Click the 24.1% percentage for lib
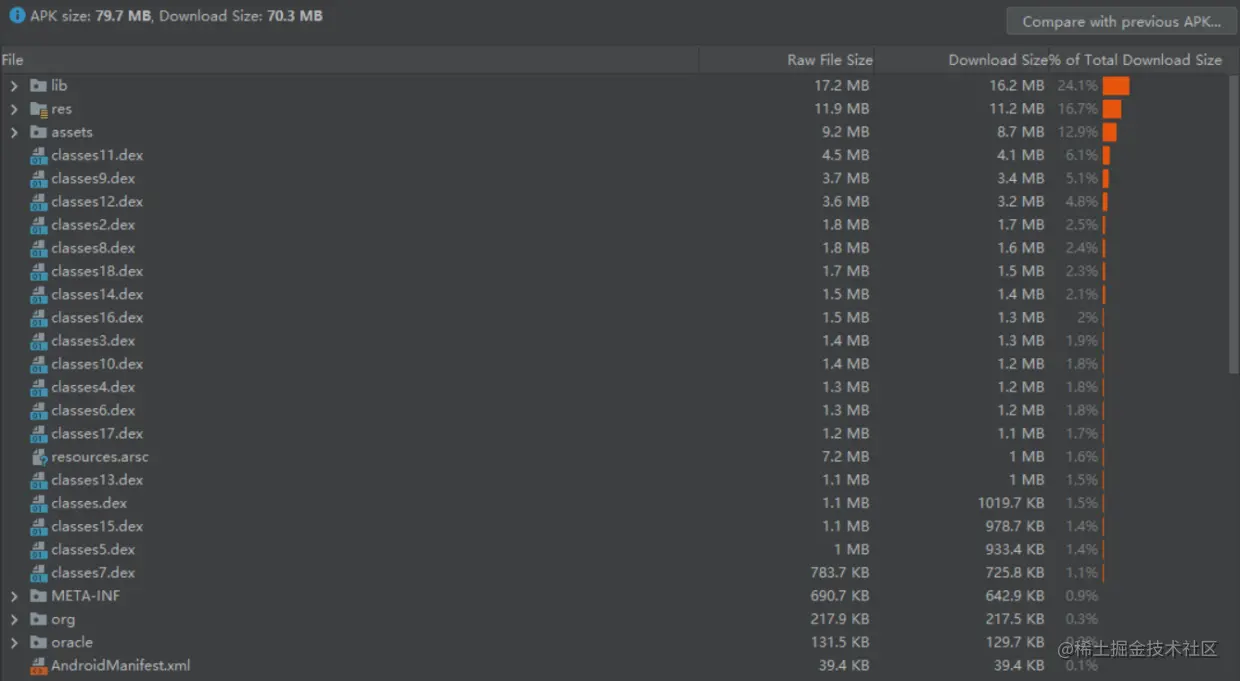 [1077, 86]
